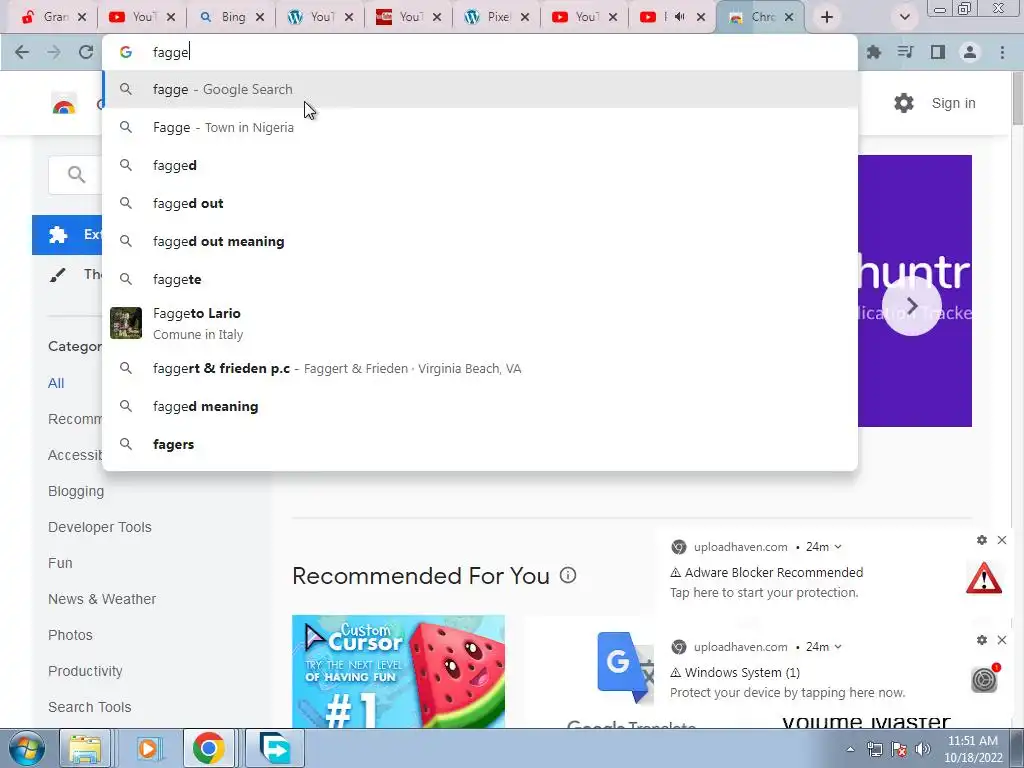Click the web store search box
Screen dimensions: 1024x768
point(75,174)
